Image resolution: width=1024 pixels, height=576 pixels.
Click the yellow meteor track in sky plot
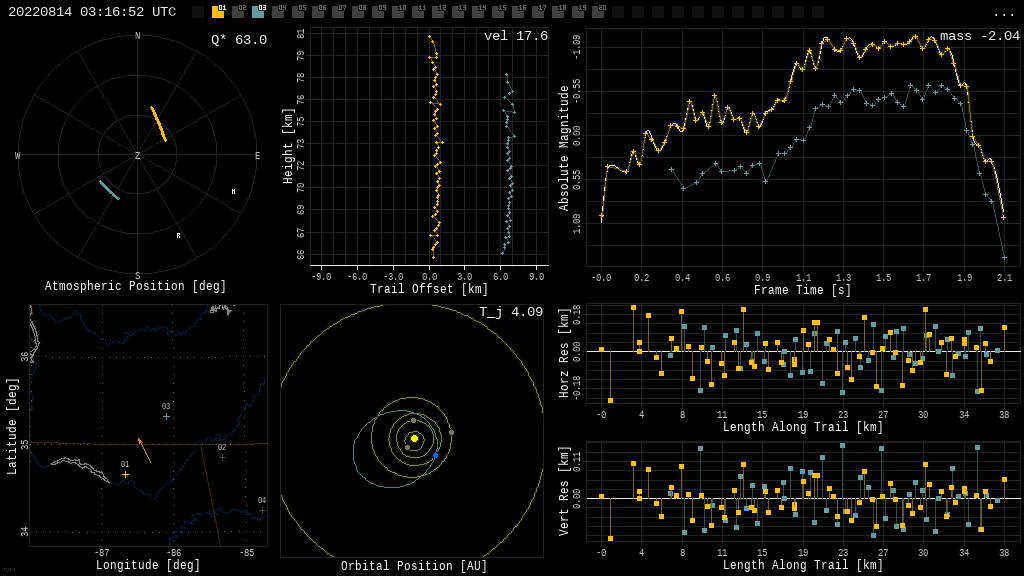click(158, 124)
